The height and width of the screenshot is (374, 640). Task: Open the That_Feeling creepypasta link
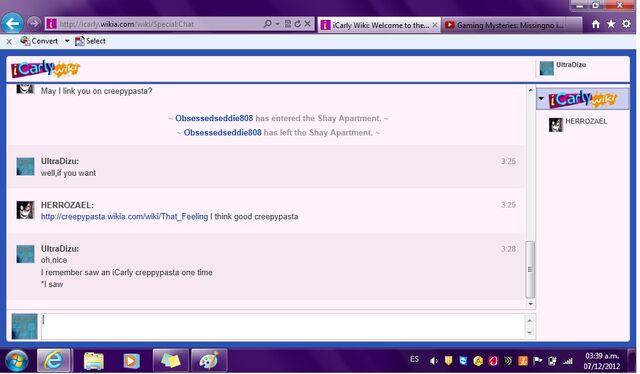click(124, 216)
